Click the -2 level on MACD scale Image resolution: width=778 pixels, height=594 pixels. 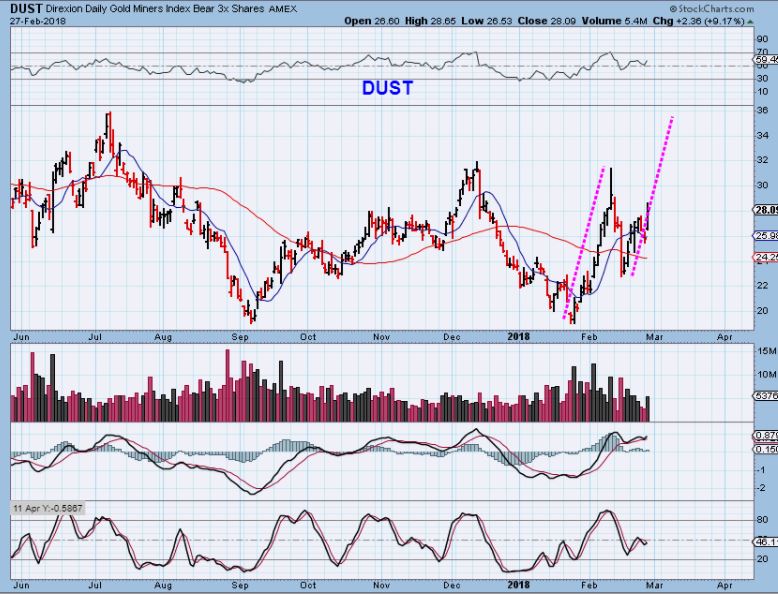(x=761, y=488)
